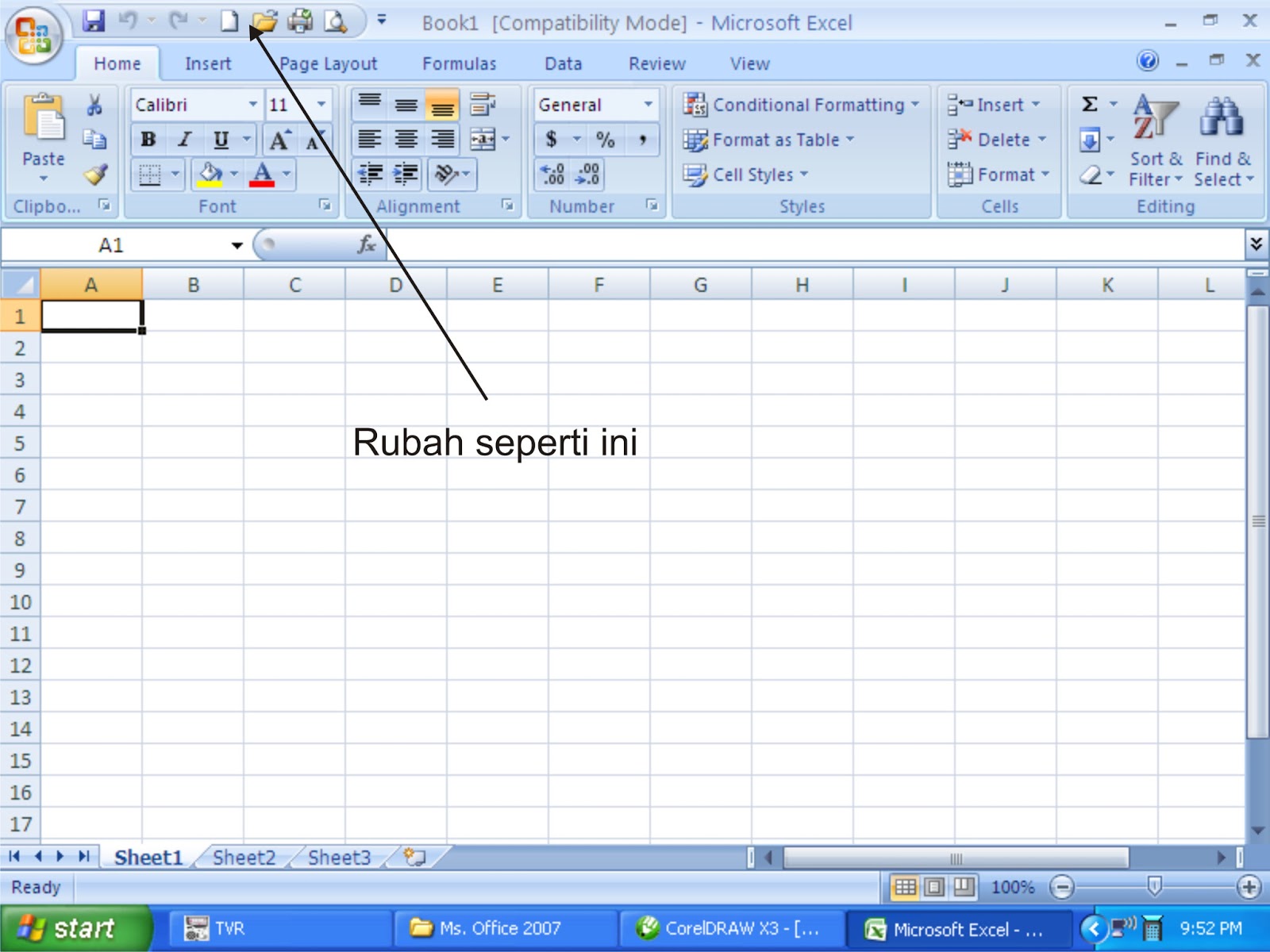Select column D header

(x=396, y=285)
